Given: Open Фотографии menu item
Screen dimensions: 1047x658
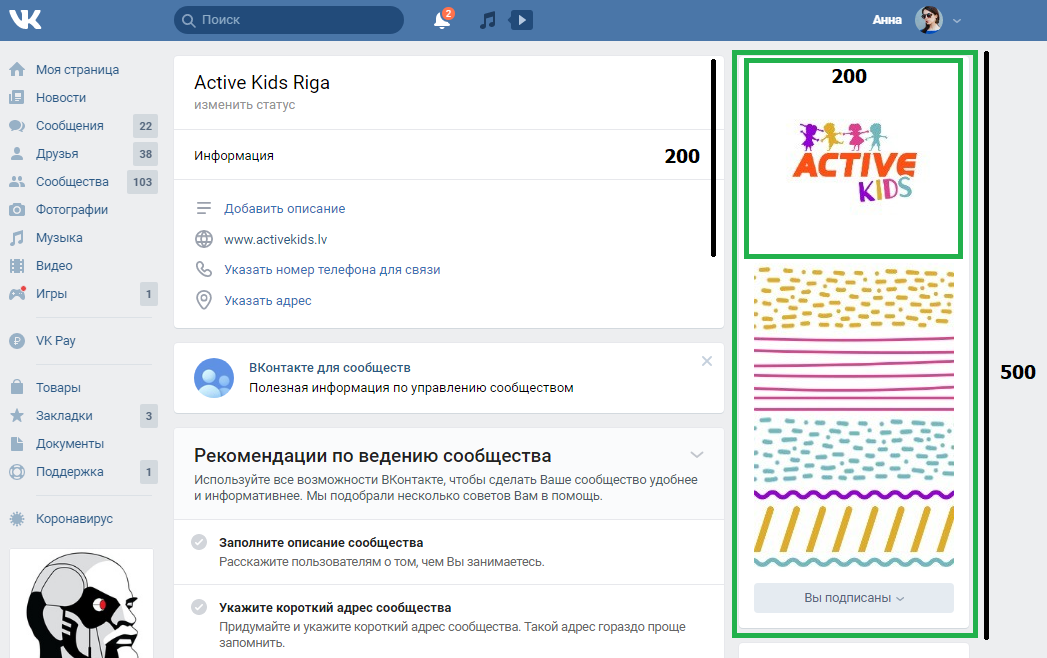Looking at the screenshot, I should pos(71,210).
